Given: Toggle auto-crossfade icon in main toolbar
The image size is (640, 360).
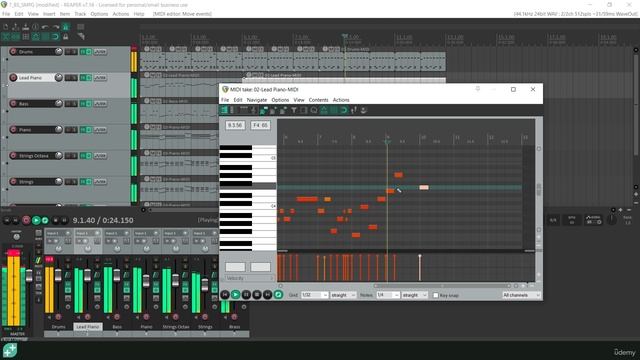Looking at the screenshot, I should click(6, 37).
